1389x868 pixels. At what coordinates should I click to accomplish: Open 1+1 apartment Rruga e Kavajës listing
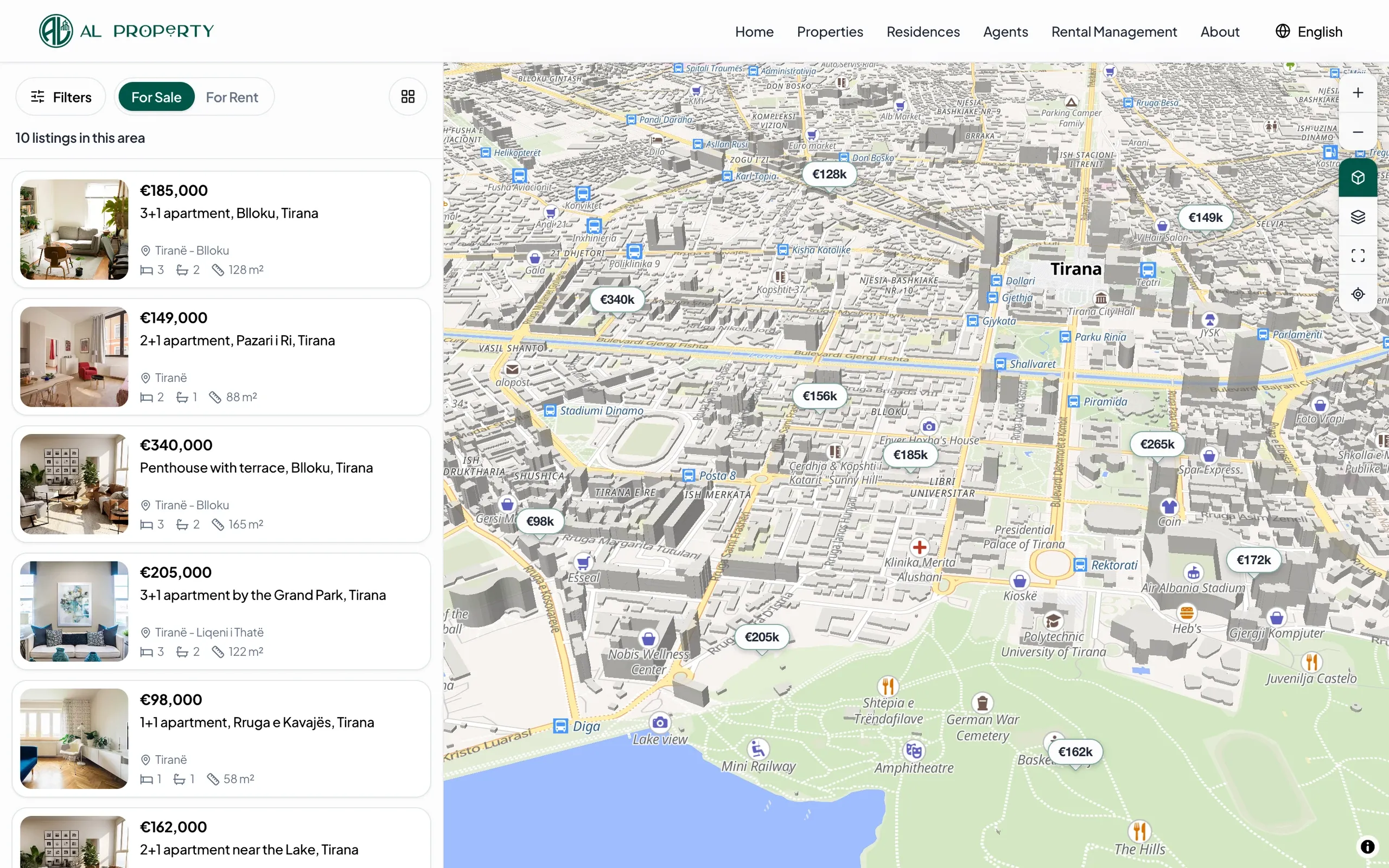click(x=221, y=739)
